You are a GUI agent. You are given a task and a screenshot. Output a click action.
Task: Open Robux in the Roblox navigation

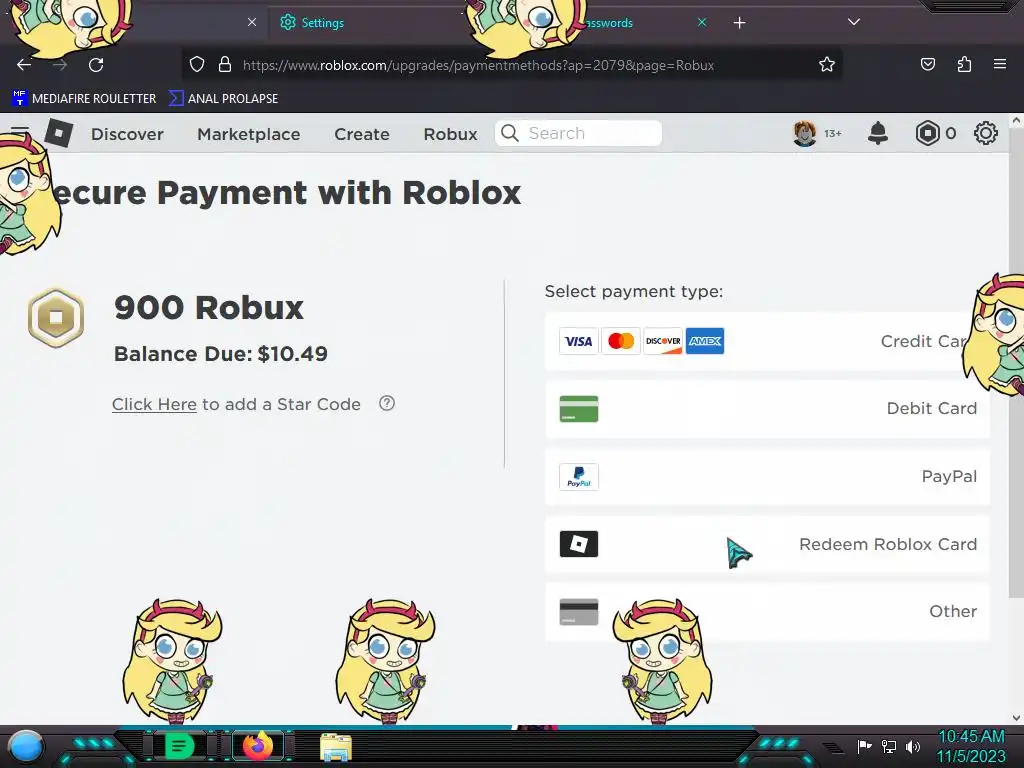click(x=451, y=134)
